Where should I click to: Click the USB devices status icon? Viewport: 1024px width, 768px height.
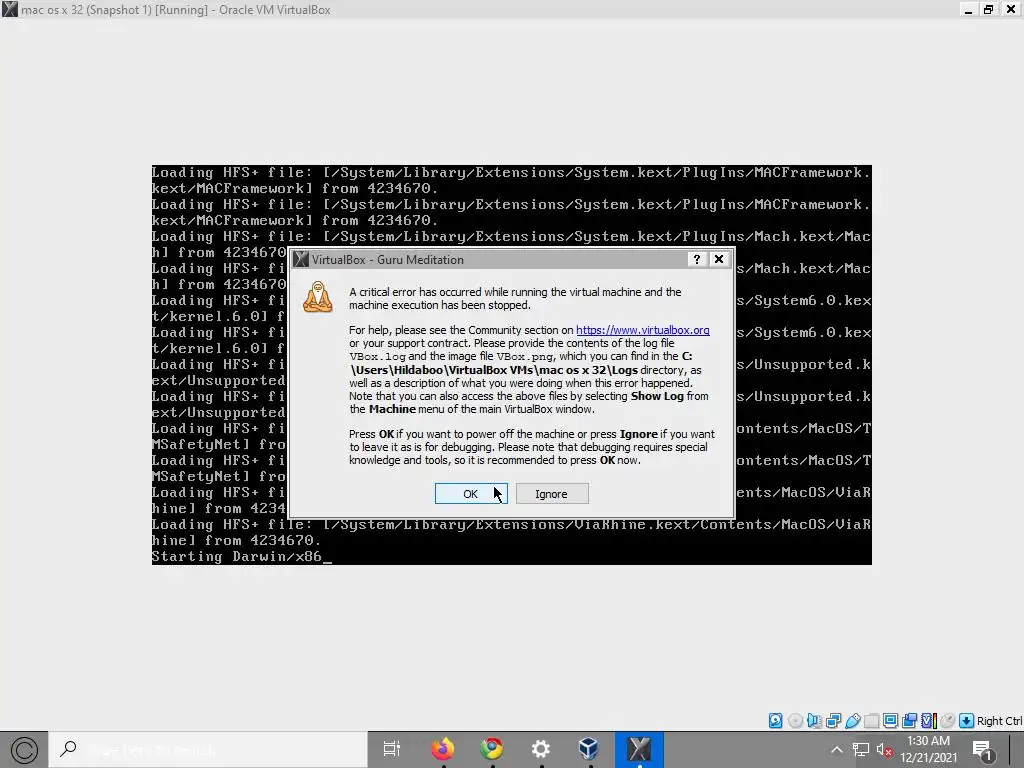pyautogui.click(x=852, y=720)
